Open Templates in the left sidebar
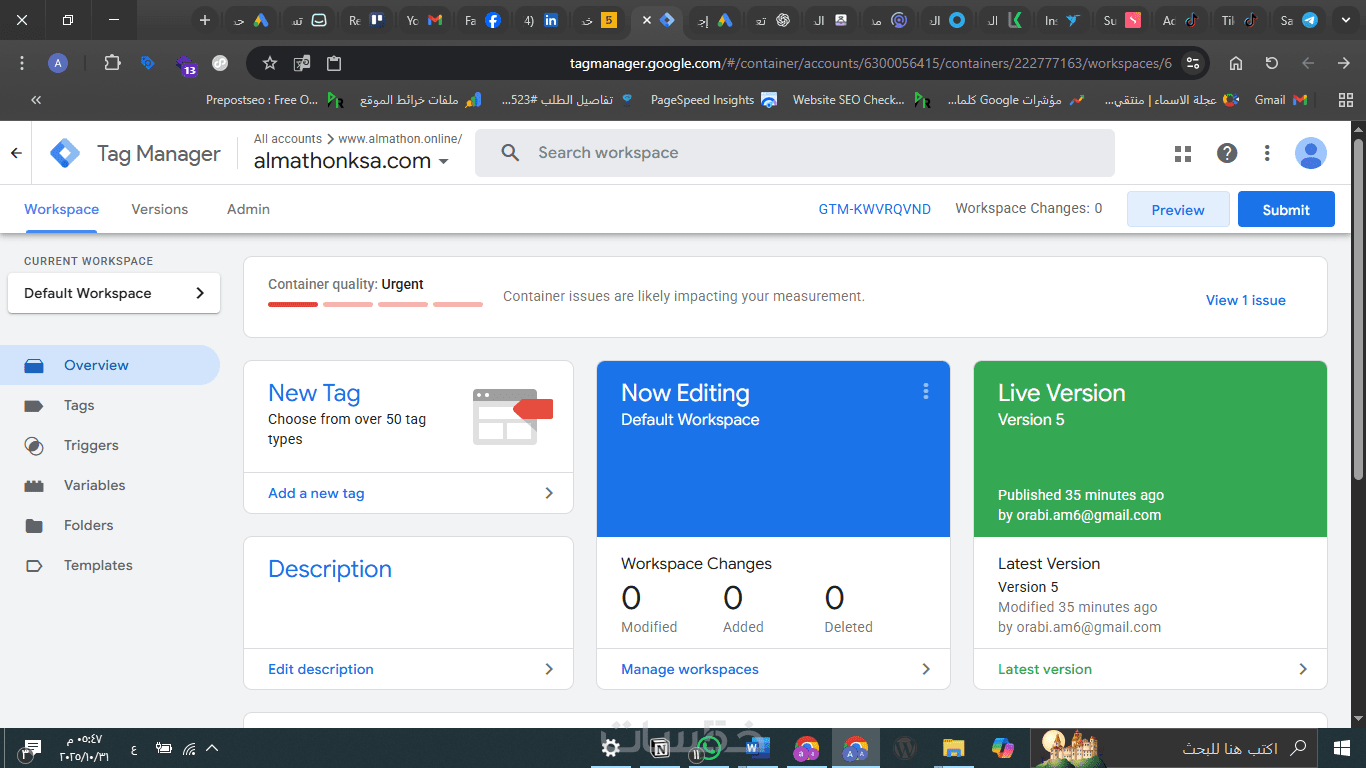Screen dimensions: 1366x768 point(98,565)
